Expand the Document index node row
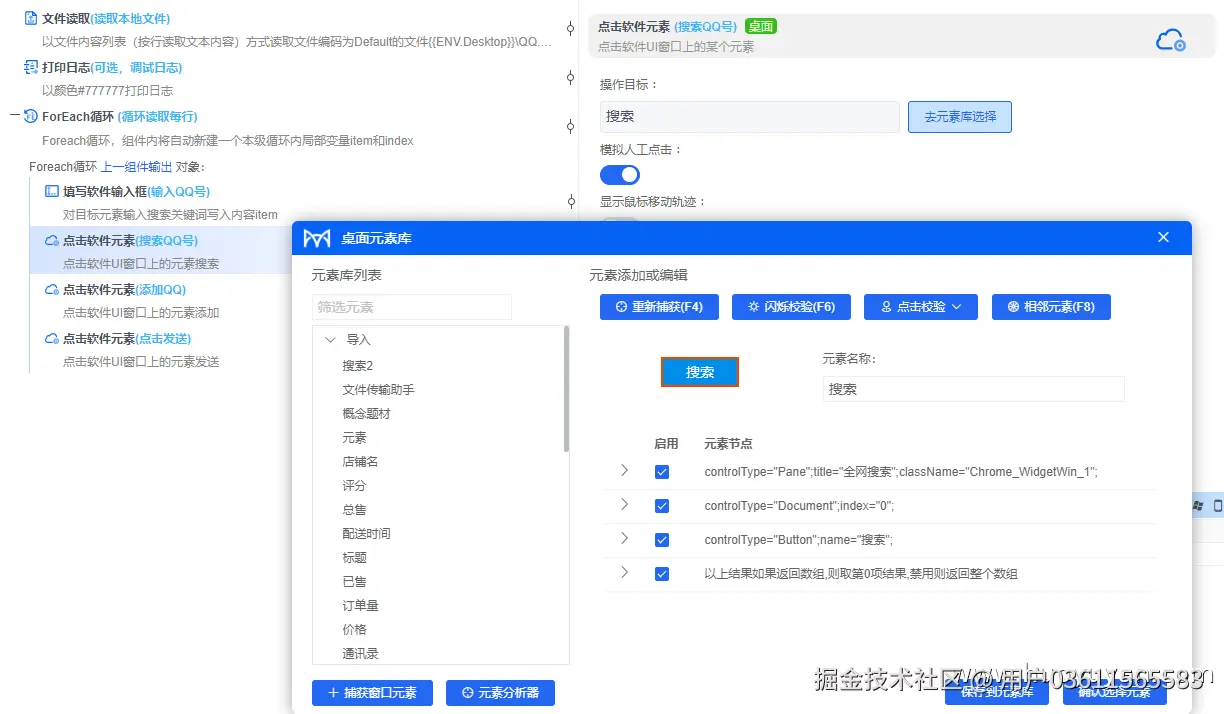The height and width of the screenshot is (714, 1224). [x=625, y=504]
